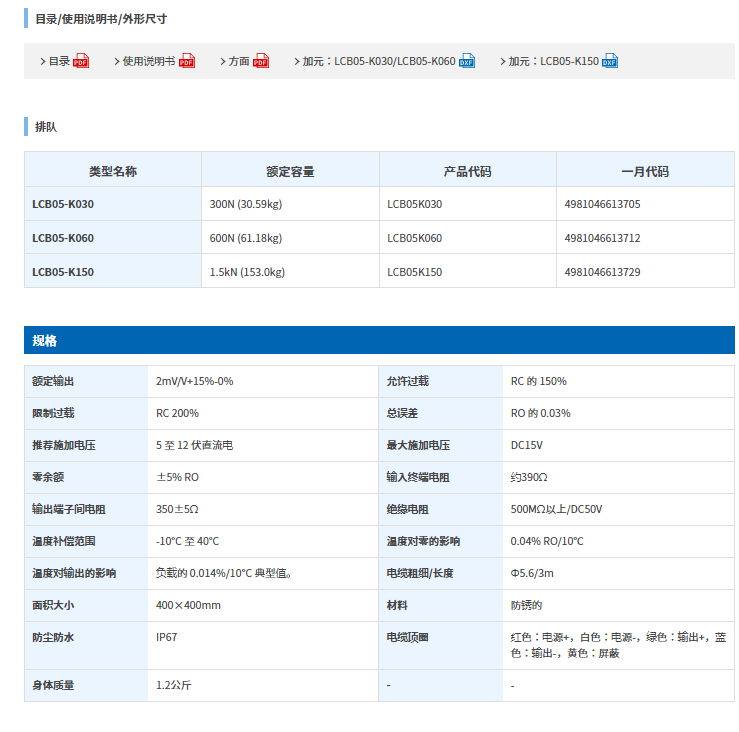Click code 4981046613705
This screenshot has height=732, width=739.
(602, 204)
